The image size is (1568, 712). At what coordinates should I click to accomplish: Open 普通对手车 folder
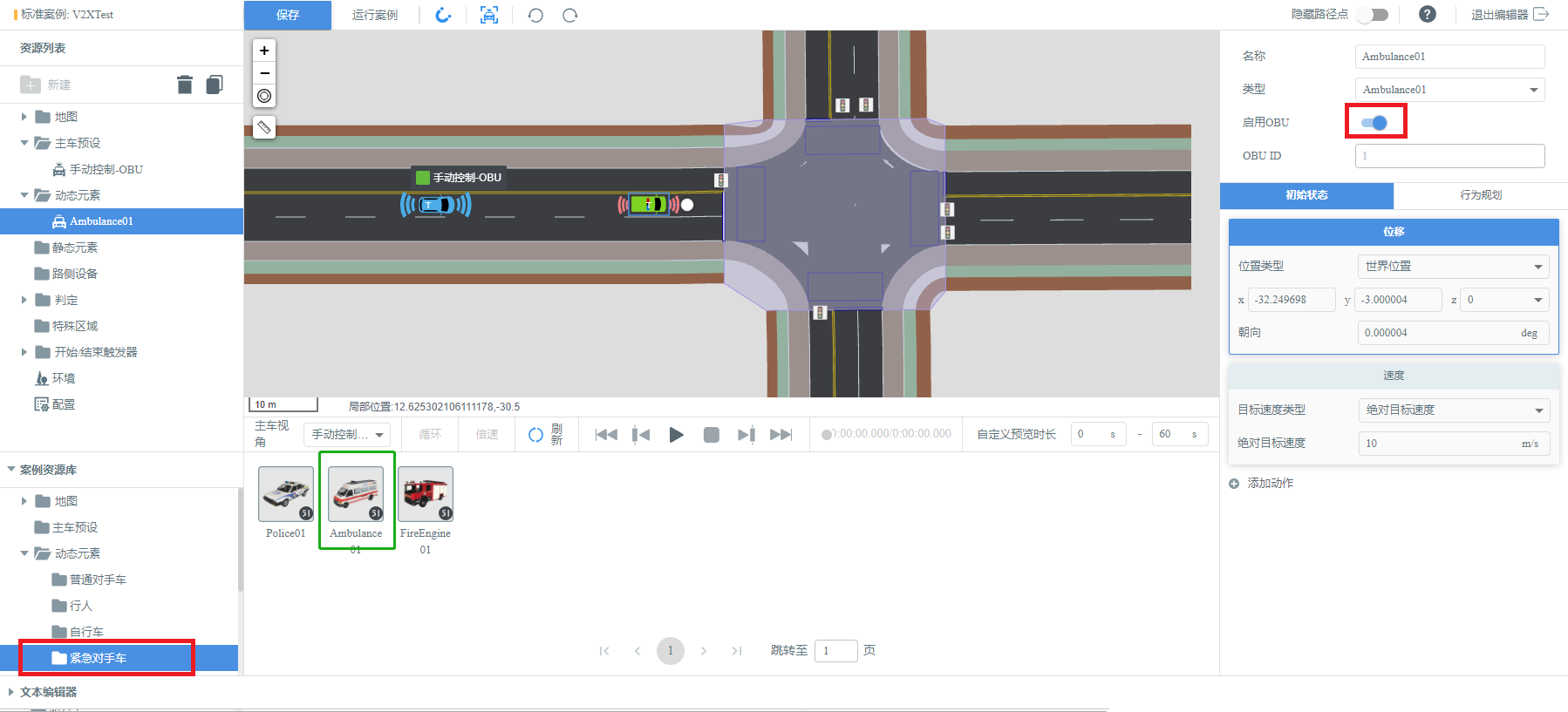(89, 580)
